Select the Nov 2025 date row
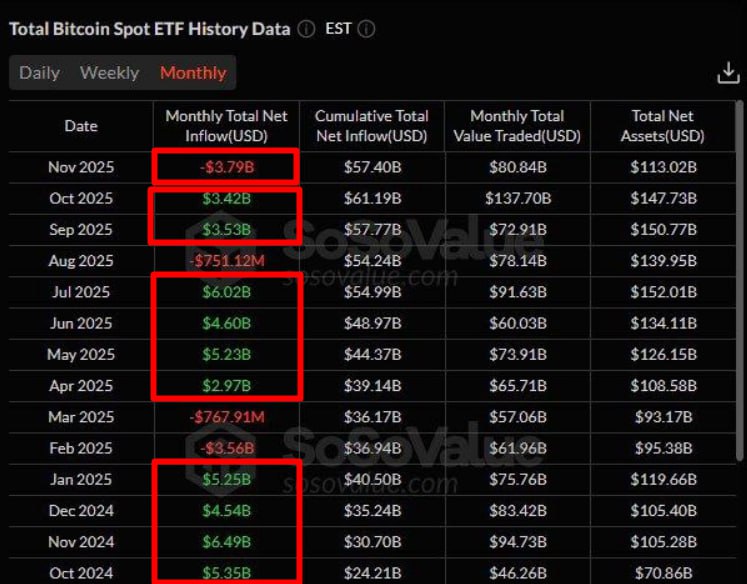This screenshot has height=584, width=747. [81, 167]
